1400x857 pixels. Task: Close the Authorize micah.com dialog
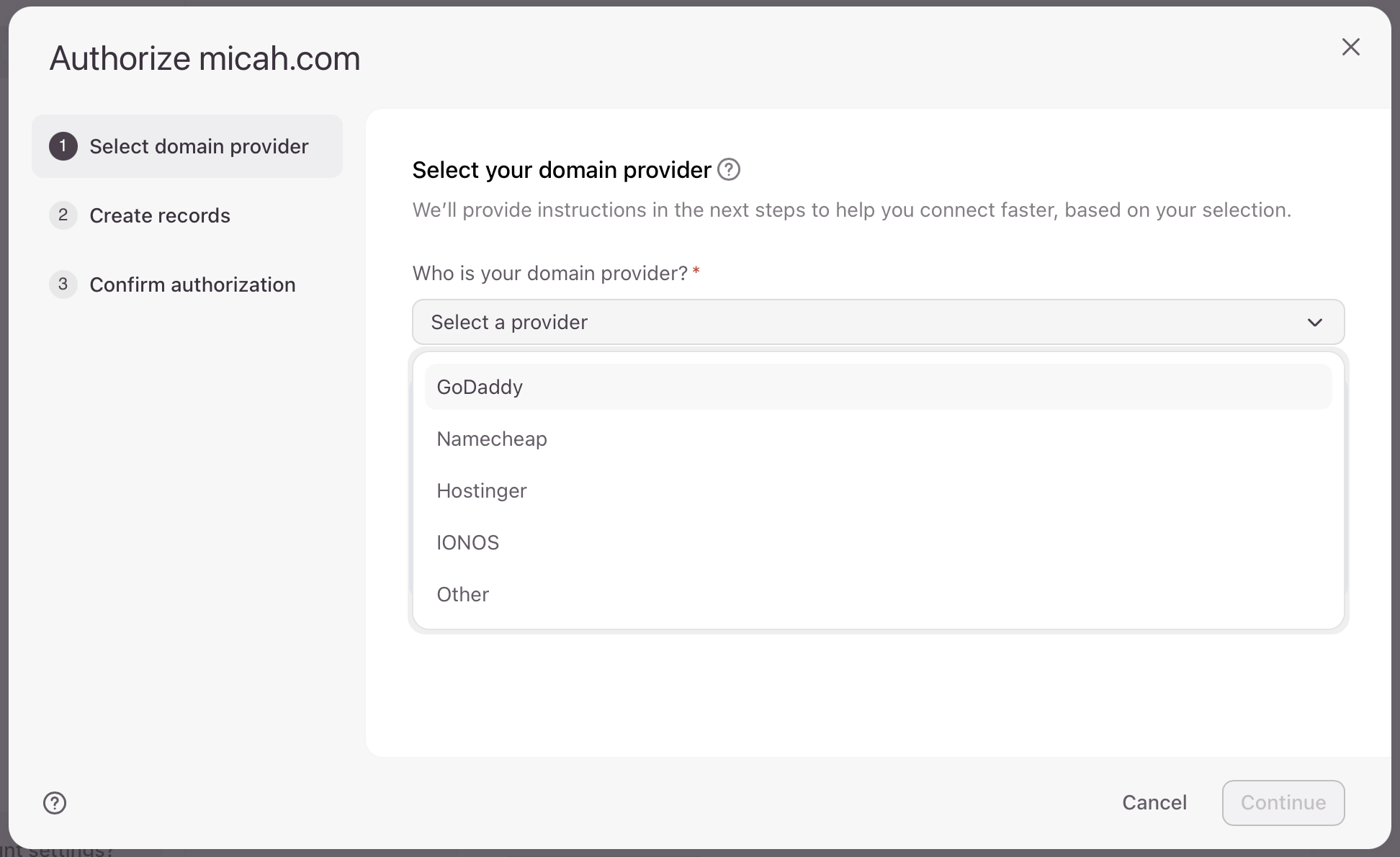click(x=1350, y=48)
